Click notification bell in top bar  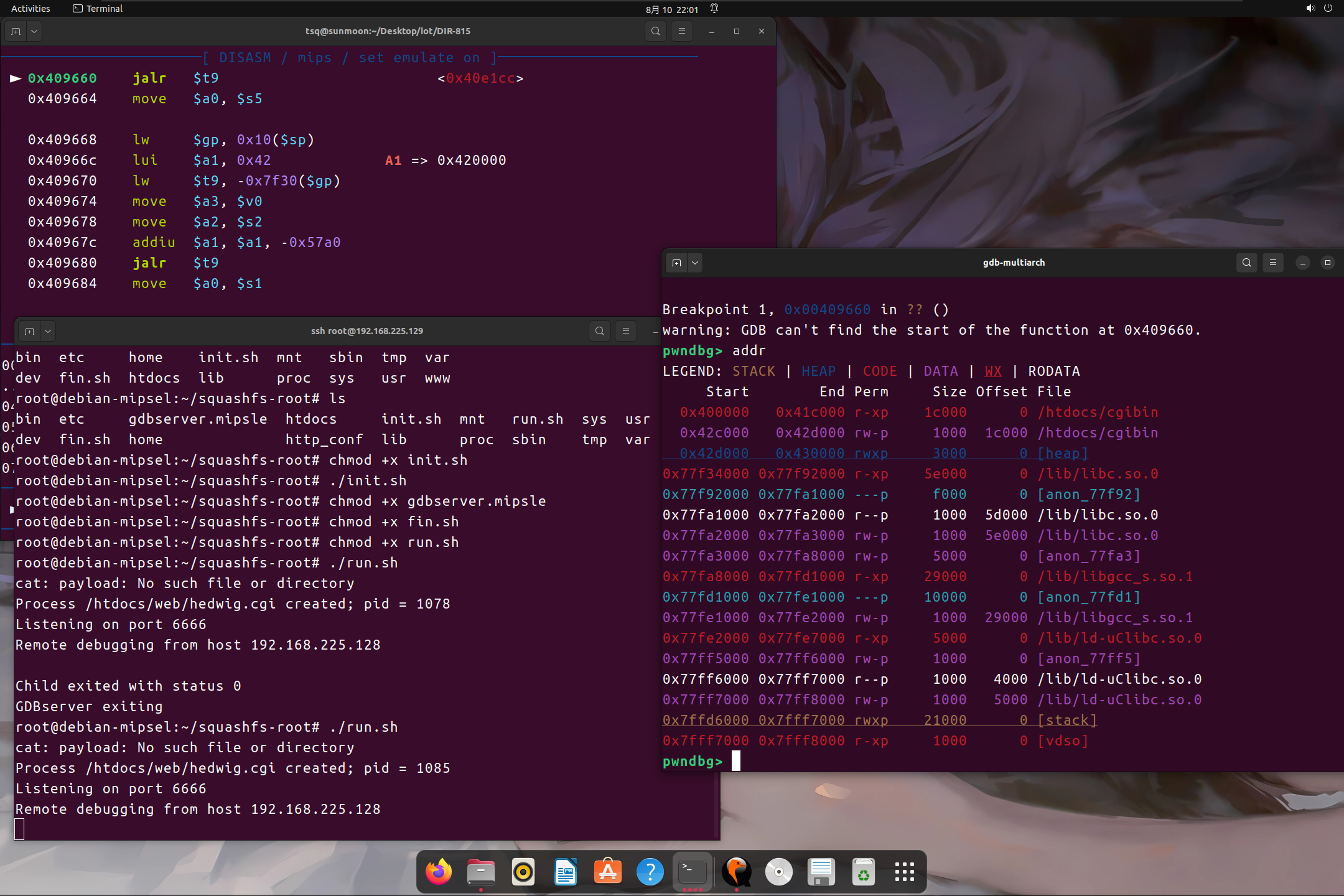pos(714,9)
